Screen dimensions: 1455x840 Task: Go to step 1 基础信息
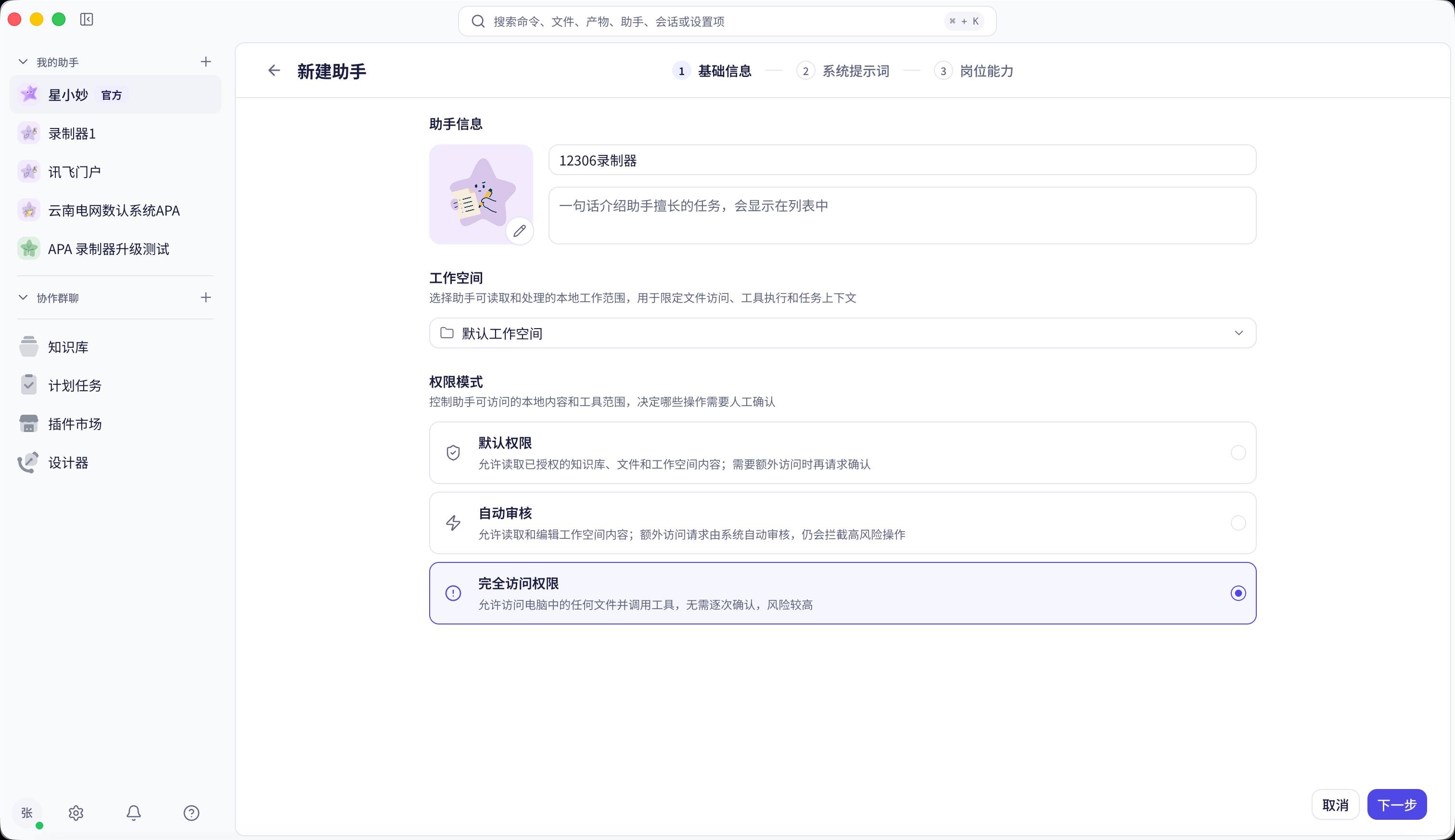(x=712, y=71)
